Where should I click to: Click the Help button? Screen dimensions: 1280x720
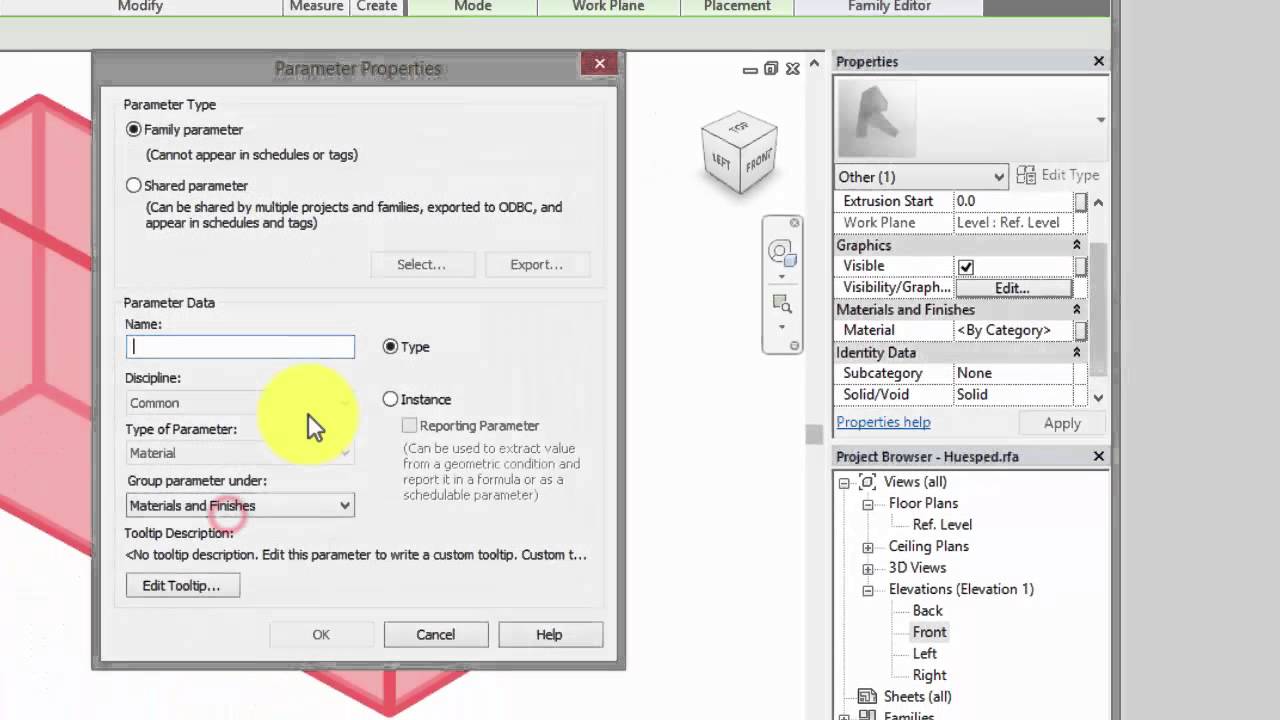(x=550, y=635)
